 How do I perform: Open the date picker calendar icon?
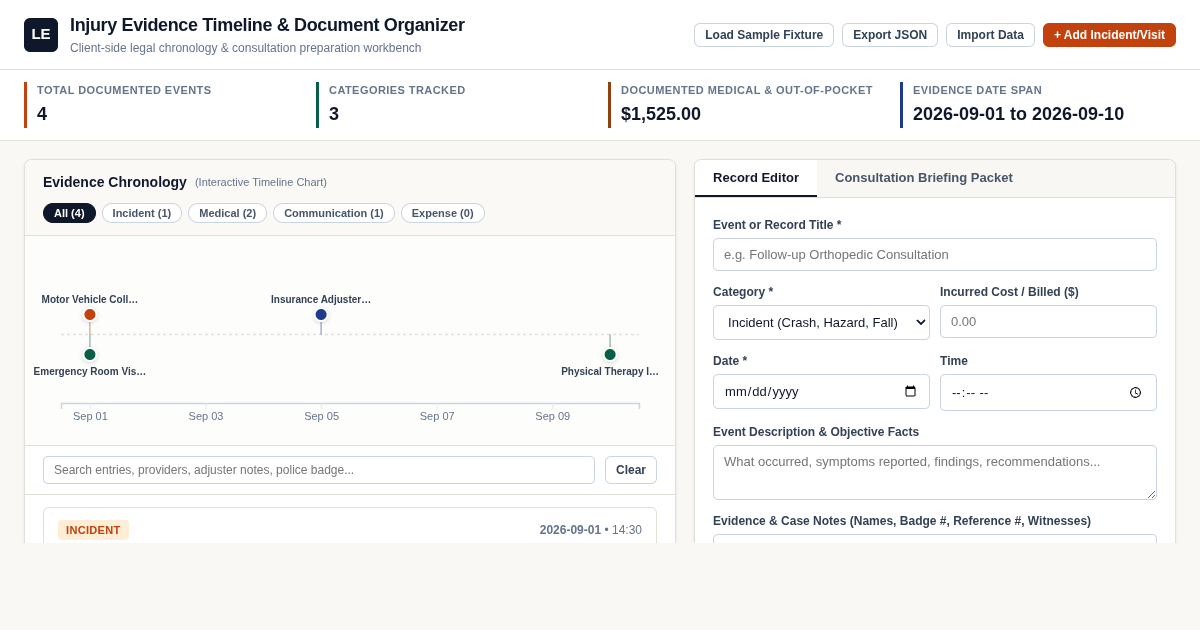point(910,392)
